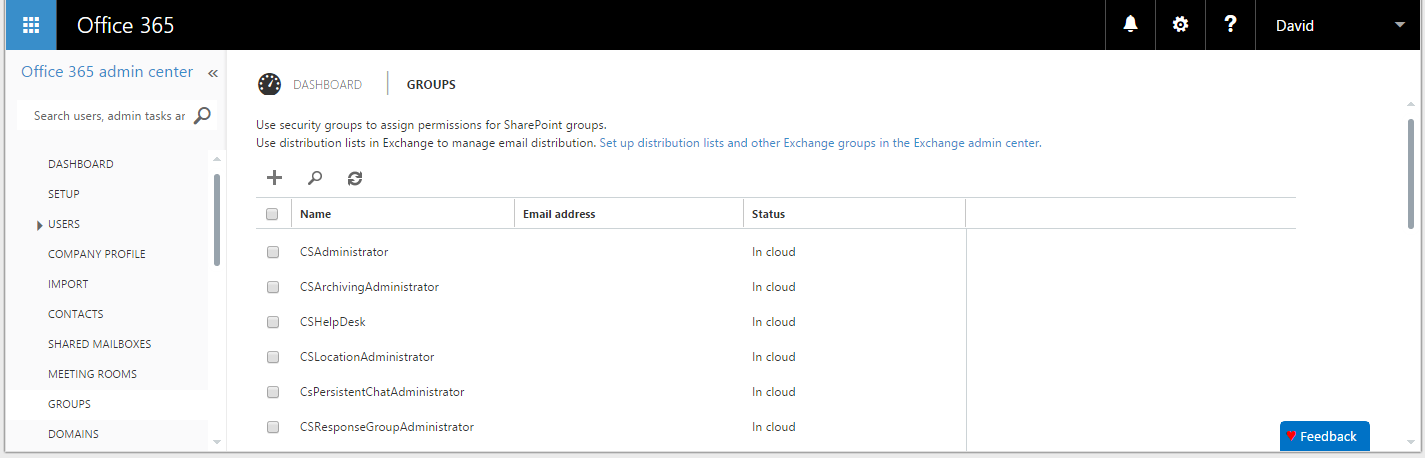This screenshot has width=1425, height=458.
Task: Check the CSHelpDesk row checkbox
Action: coord(272,322)
